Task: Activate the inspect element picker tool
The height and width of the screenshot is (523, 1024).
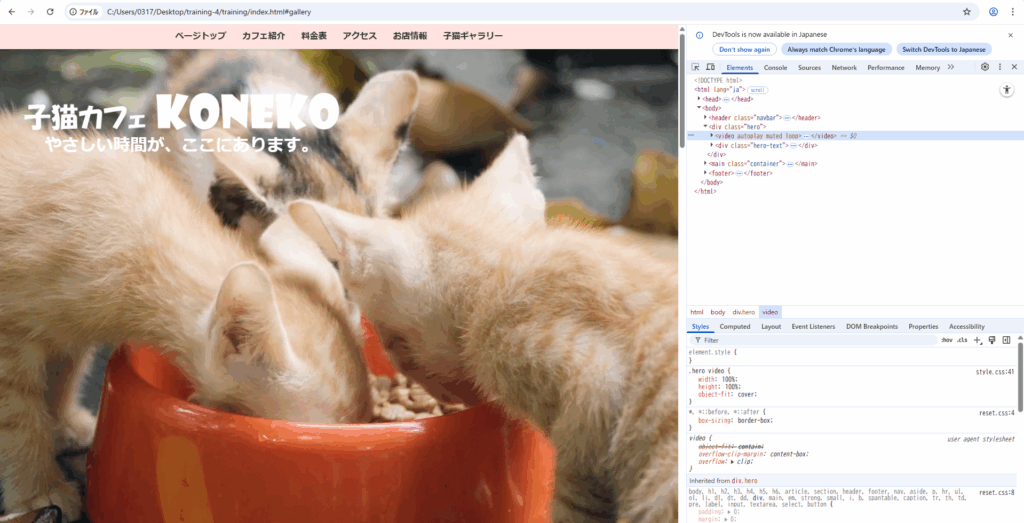Action: coord(696,67)
